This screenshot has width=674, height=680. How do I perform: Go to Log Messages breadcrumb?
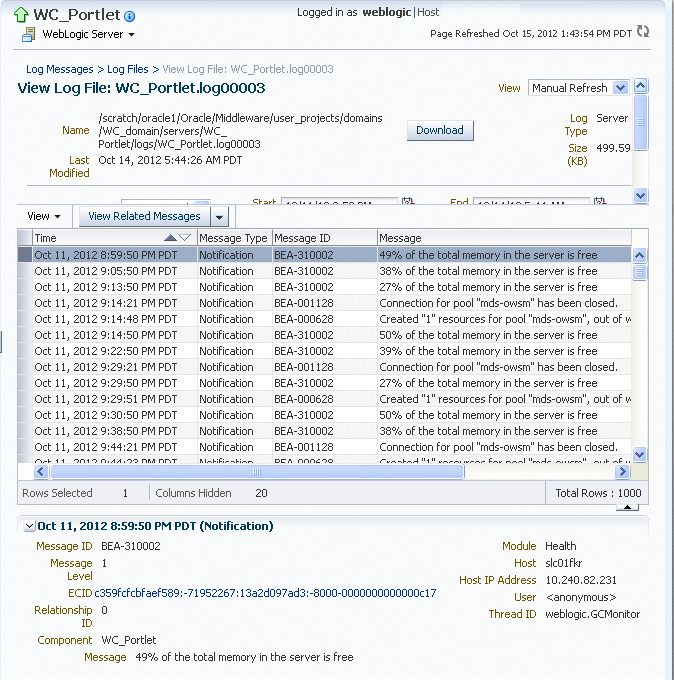pos(59,69)
